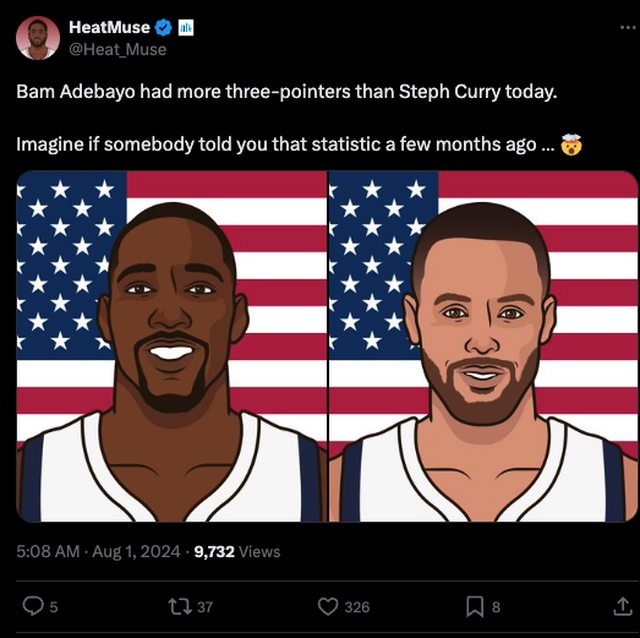Click the affiliate badge beside the checkmark
This screenshot has height=638, width=640.
tap(186, 27)
